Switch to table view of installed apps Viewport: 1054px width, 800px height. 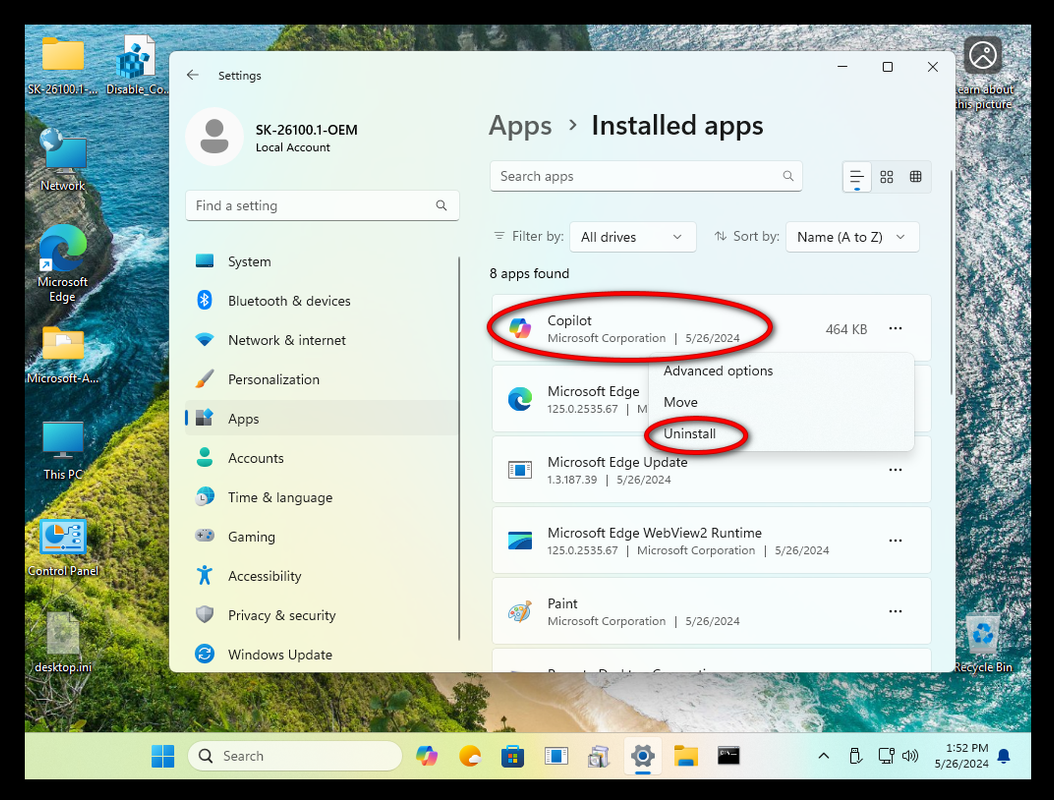(x=916, y=177)
